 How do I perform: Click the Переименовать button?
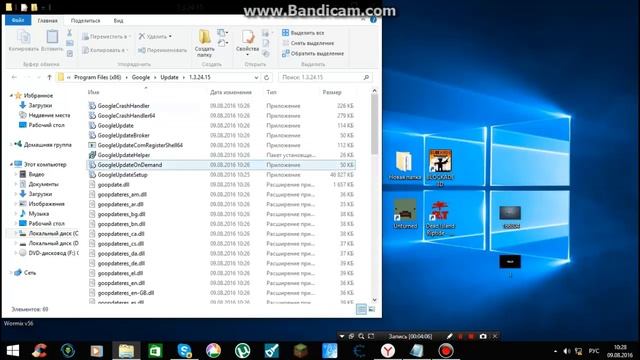tap(162, 50)
